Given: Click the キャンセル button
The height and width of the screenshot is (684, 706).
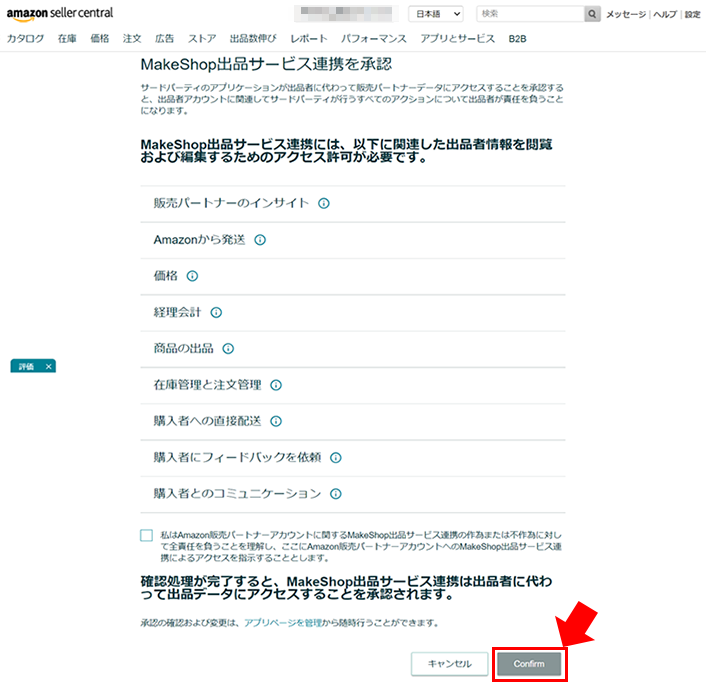Looking at the screenshot, I should coord(449,664).
